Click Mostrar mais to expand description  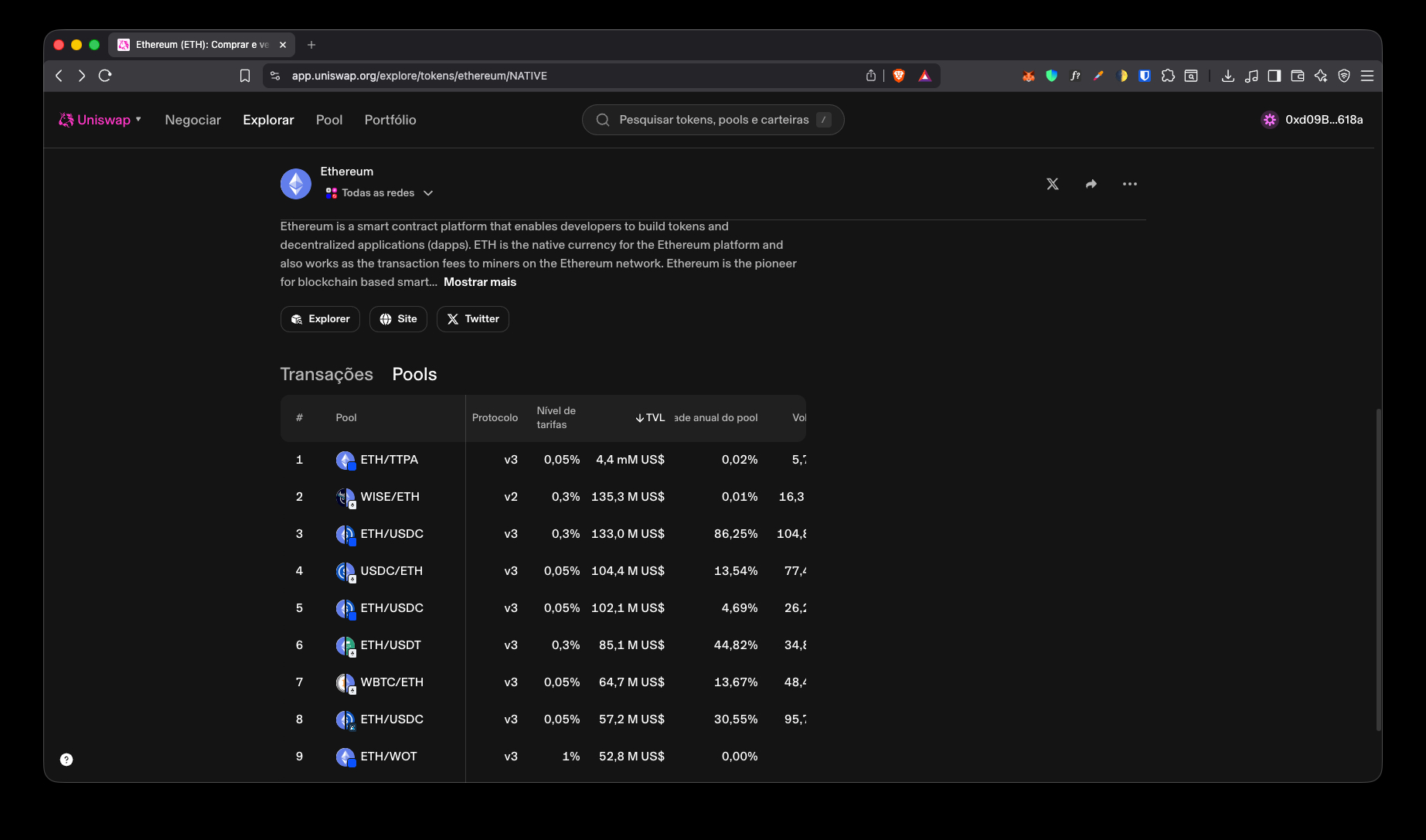(x=480, y=282)
